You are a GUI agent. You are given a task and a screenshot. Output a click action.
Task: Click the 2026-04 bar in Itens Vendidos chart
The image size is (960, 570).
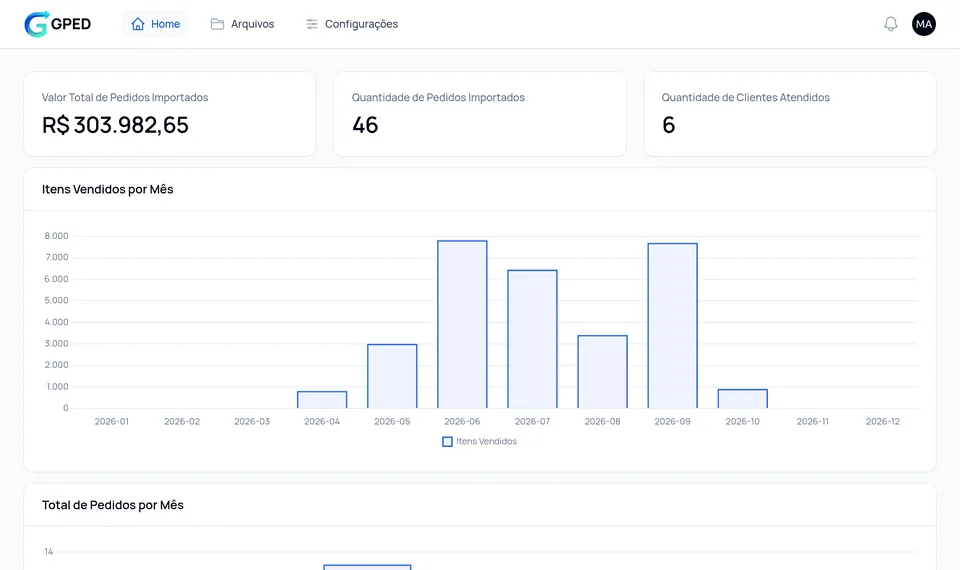322,400
